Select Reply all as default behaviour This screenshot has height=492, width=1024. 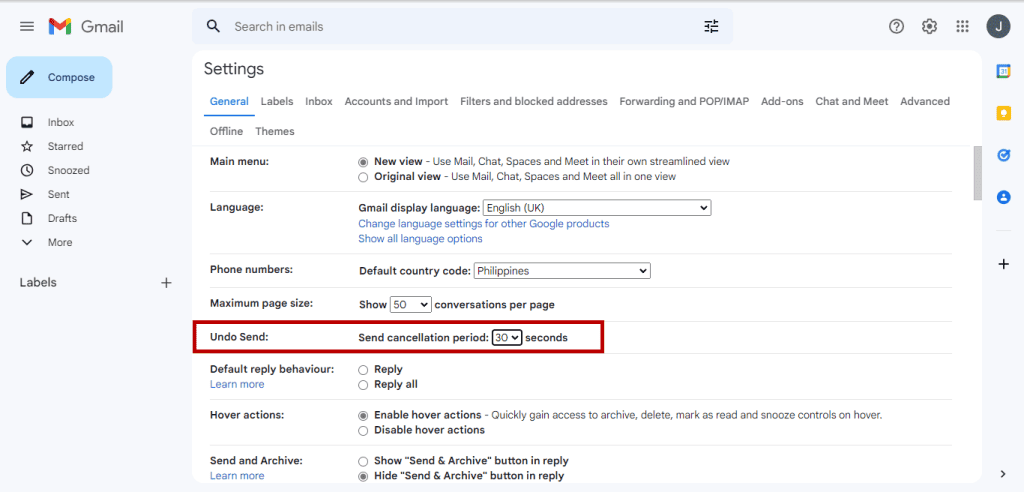[x=363, y=385]
